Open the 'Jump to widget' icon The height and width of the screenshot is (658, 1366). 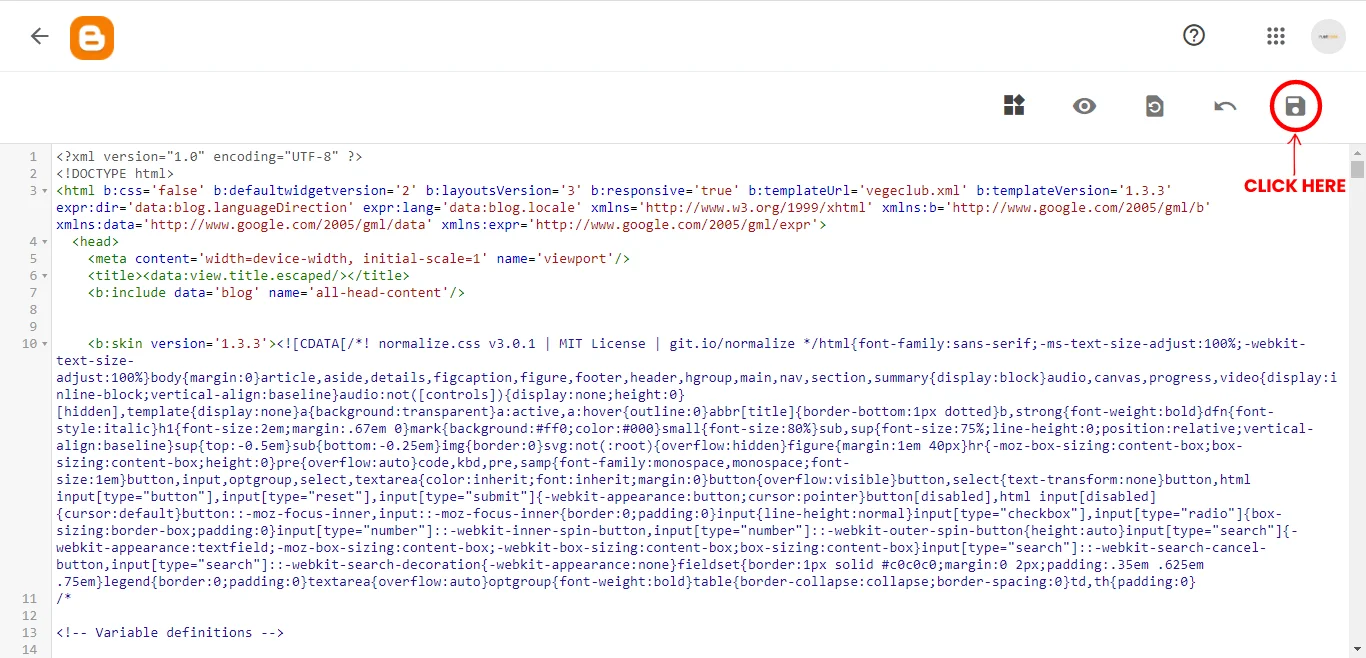pyautogui.click(x=1014, y=105)
